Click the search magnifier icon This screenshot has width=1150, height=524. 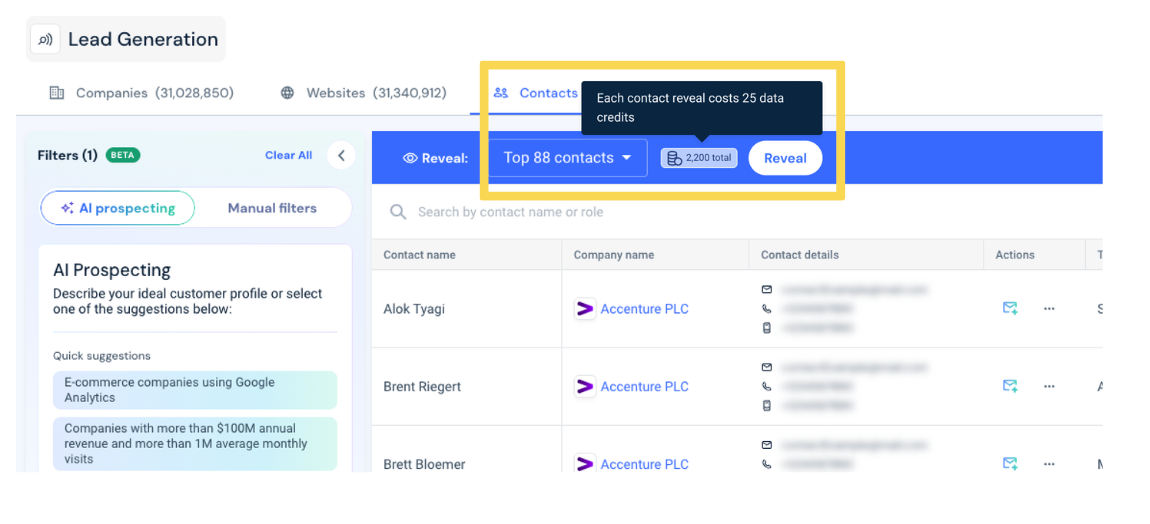(x=398, y=212)
